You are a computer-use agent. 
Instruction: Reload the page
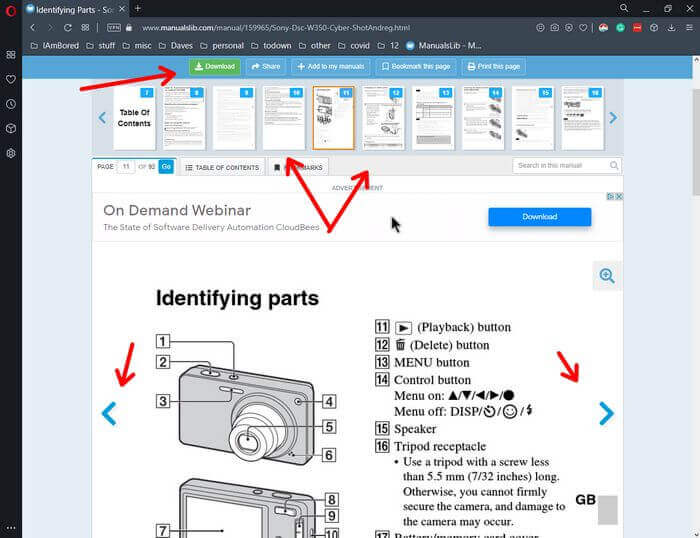[68, 28]
